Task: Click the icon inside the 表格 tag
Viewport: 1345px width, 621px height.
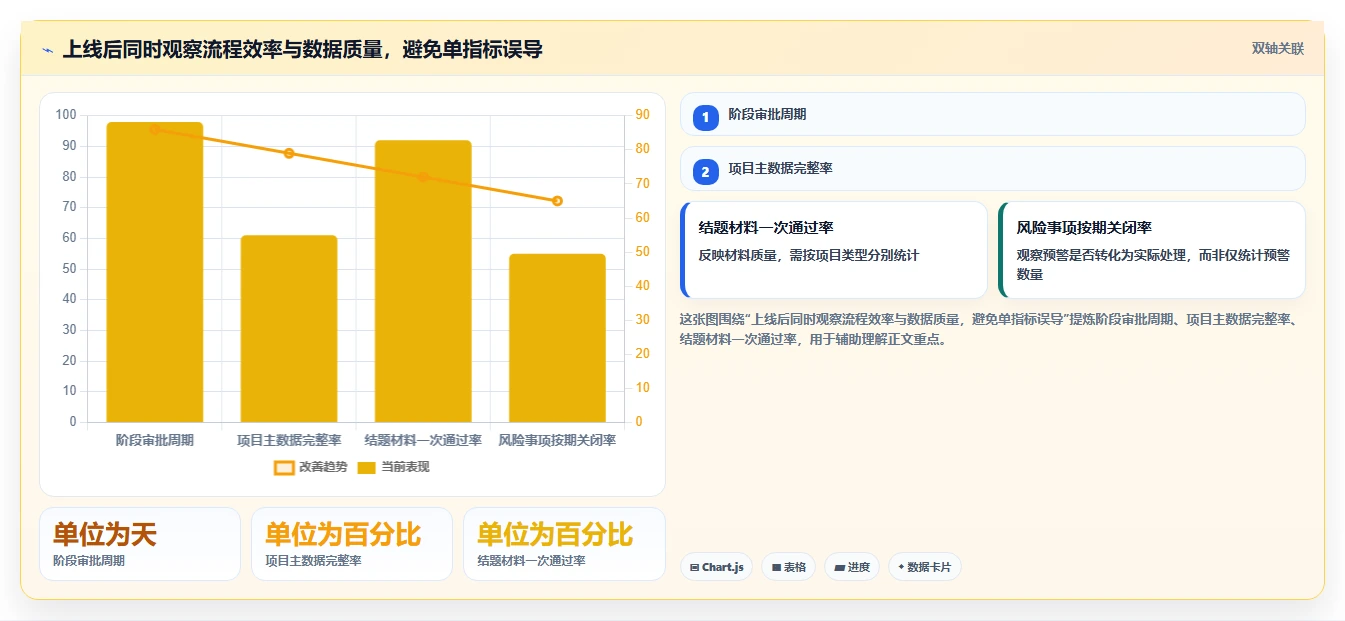Action: pyautogui.click(x=775, y=568)
